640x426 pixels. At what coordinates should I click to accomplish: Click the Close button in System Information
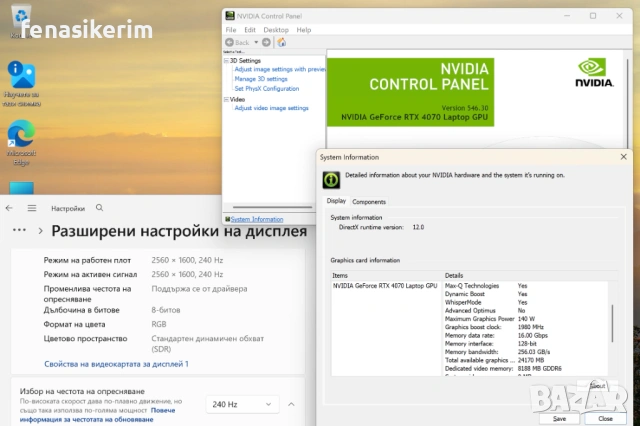[x=605, y=419]
